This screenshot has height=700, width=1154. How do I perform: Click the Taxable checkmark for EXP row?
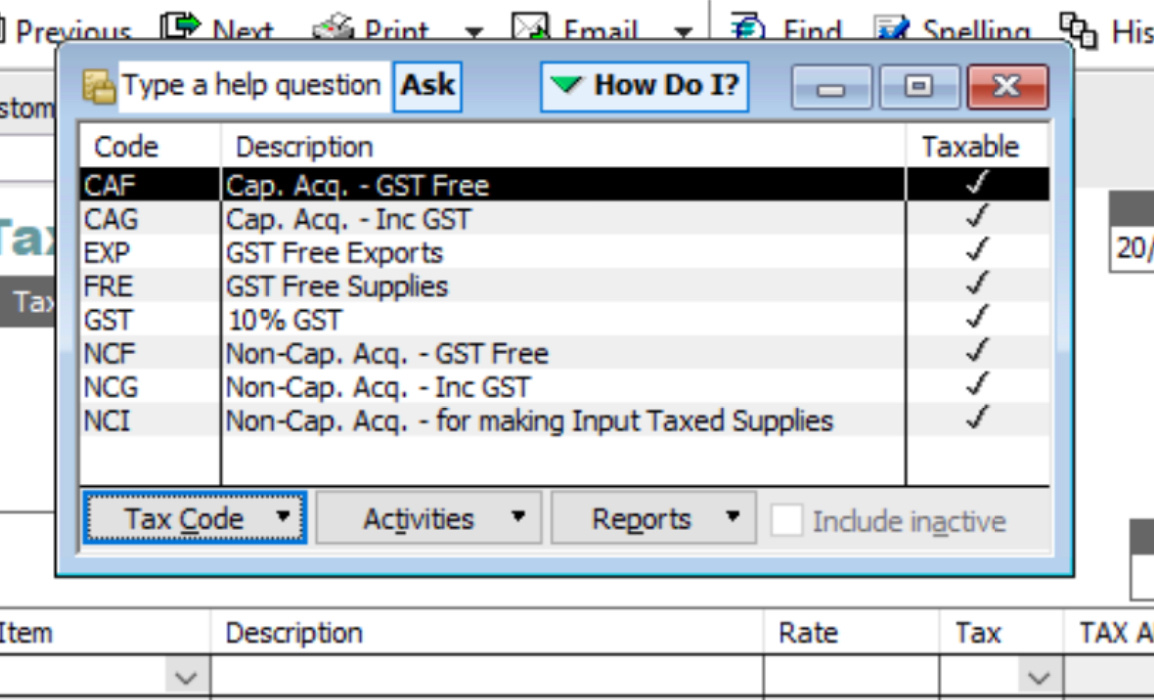[977, 250]
